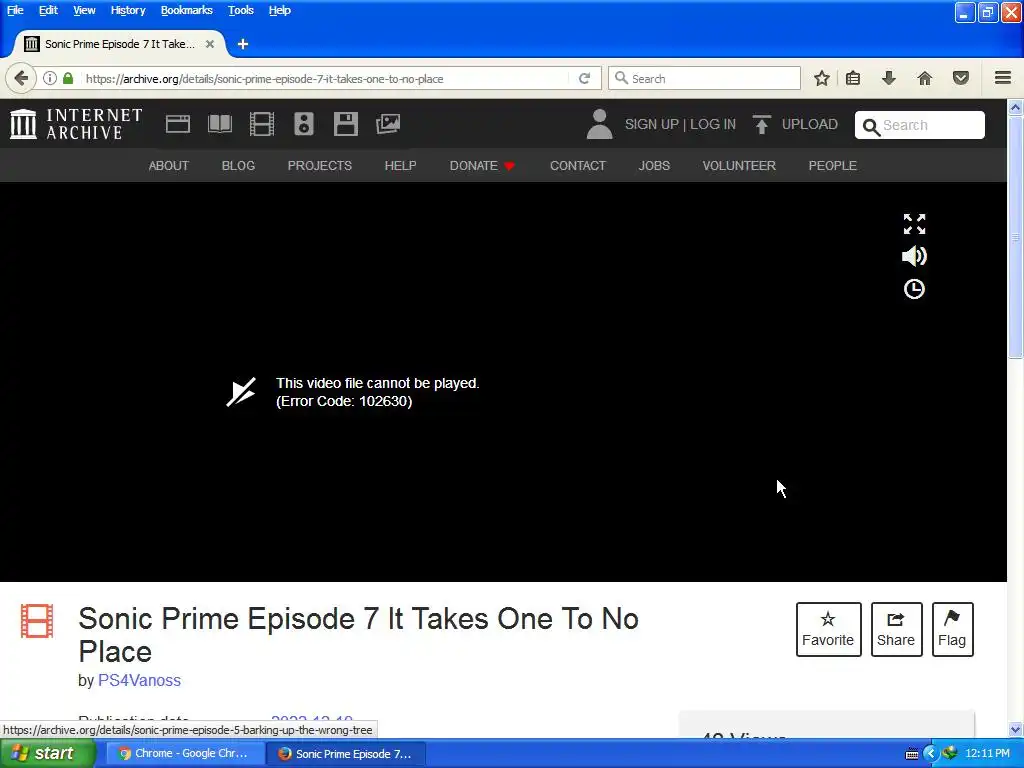
Task: Click the DONATE link
Action: (482, 166)
